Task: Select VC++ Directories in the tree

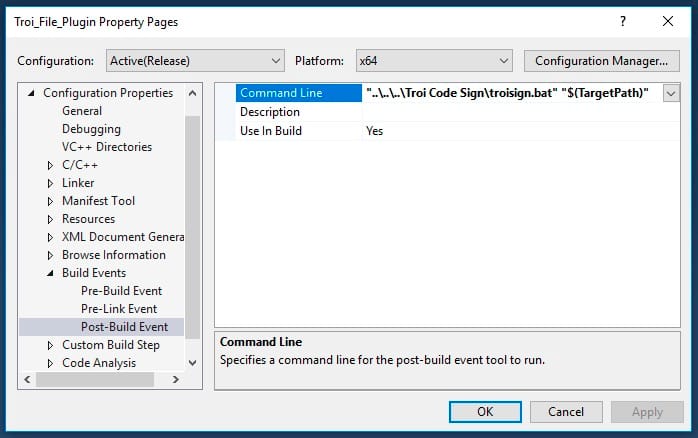Action: [x=107, y=147]
